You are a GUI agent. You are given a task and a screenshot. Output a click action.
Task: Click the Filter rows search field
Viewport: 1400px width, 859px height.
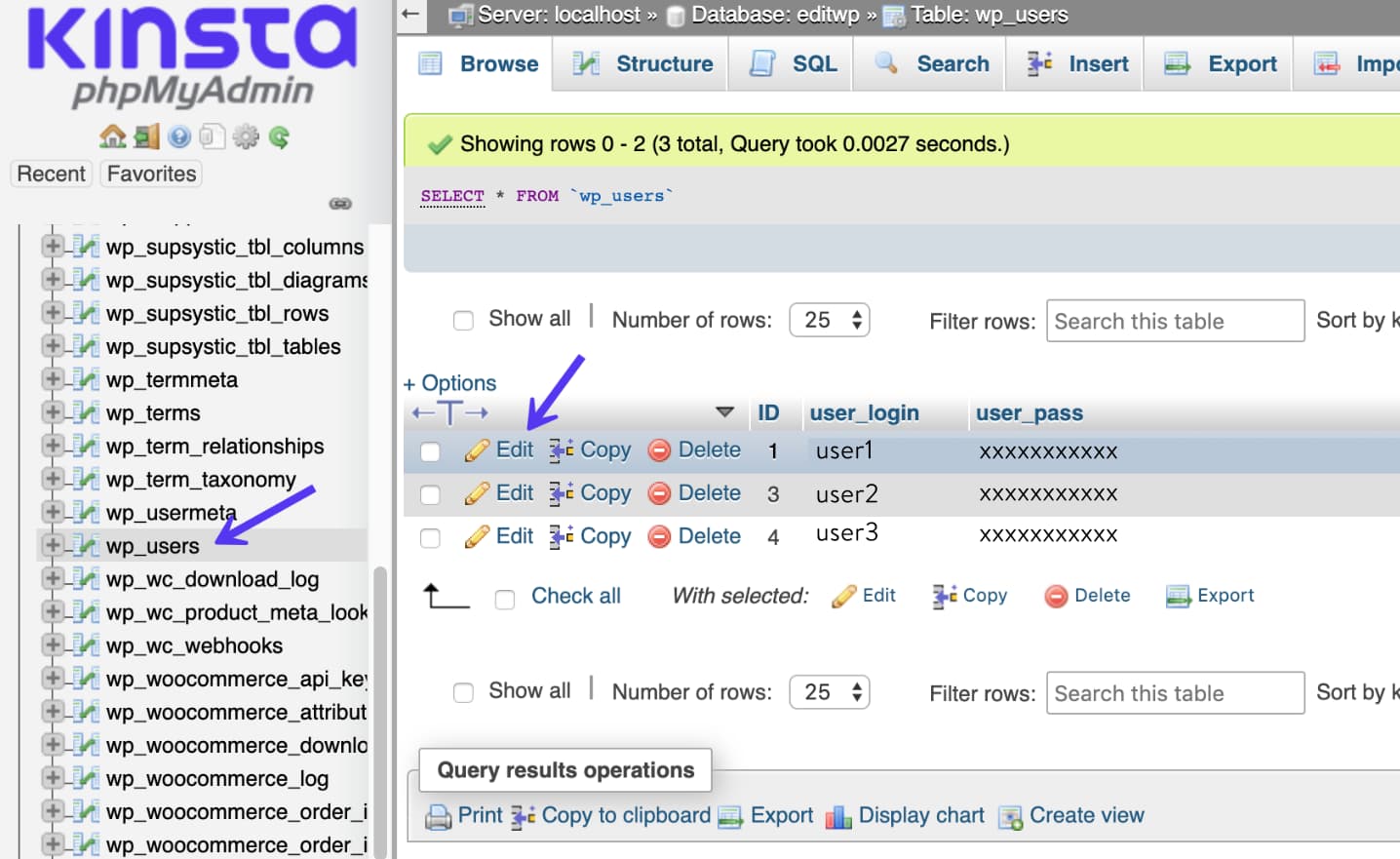(x=1174, y=321)
